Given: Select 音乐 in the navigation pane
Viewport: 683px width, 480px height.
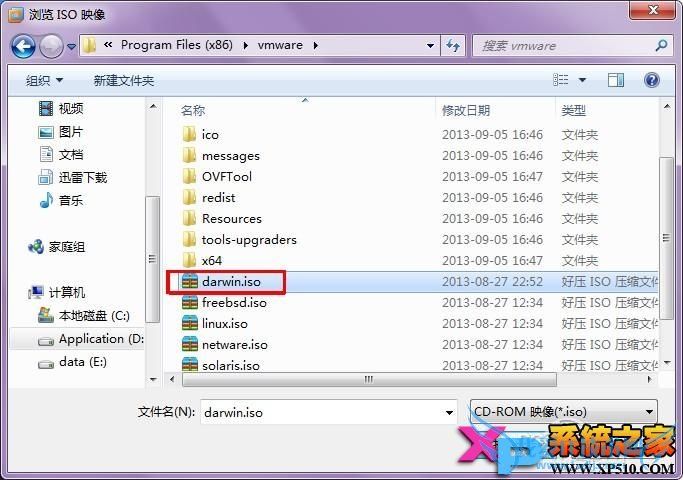Looking at the screenshot, I should click(x=61, y=200).
